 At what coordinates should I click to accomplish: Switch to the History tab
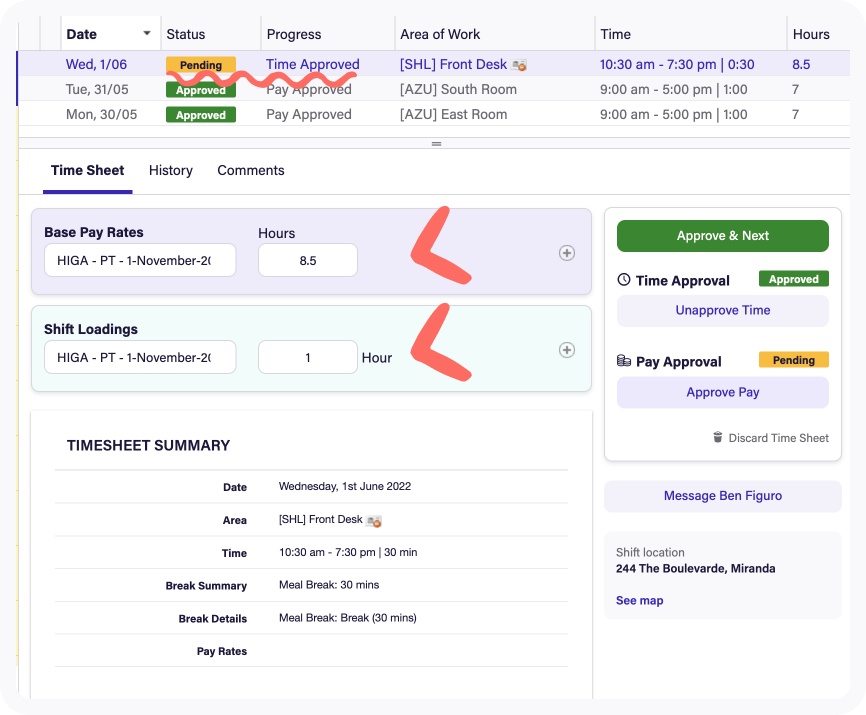click(x=170, y=170)
